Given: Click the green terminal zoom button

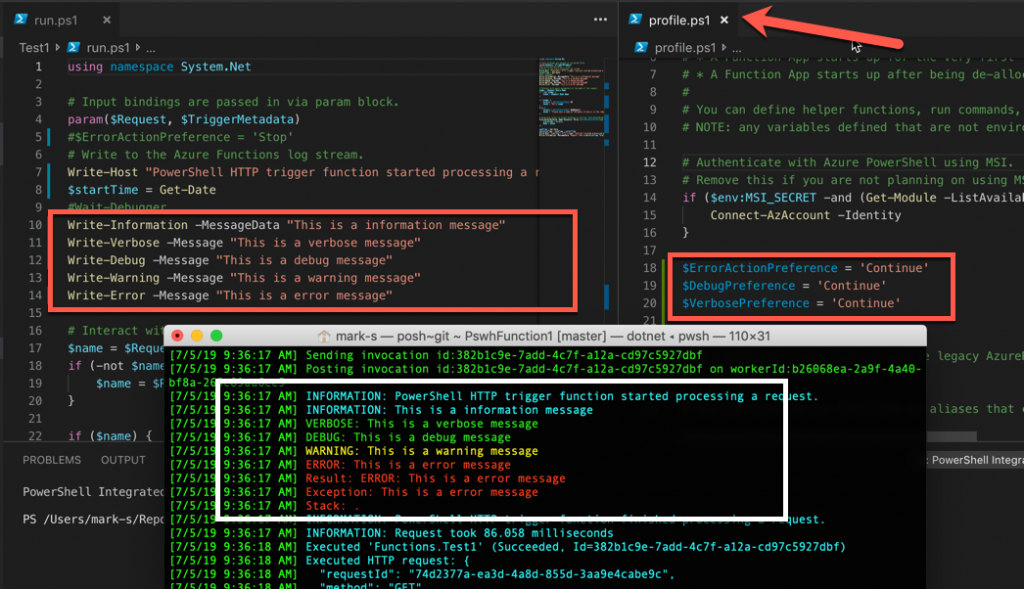Looking at the screenshot, I should point(216,336).
